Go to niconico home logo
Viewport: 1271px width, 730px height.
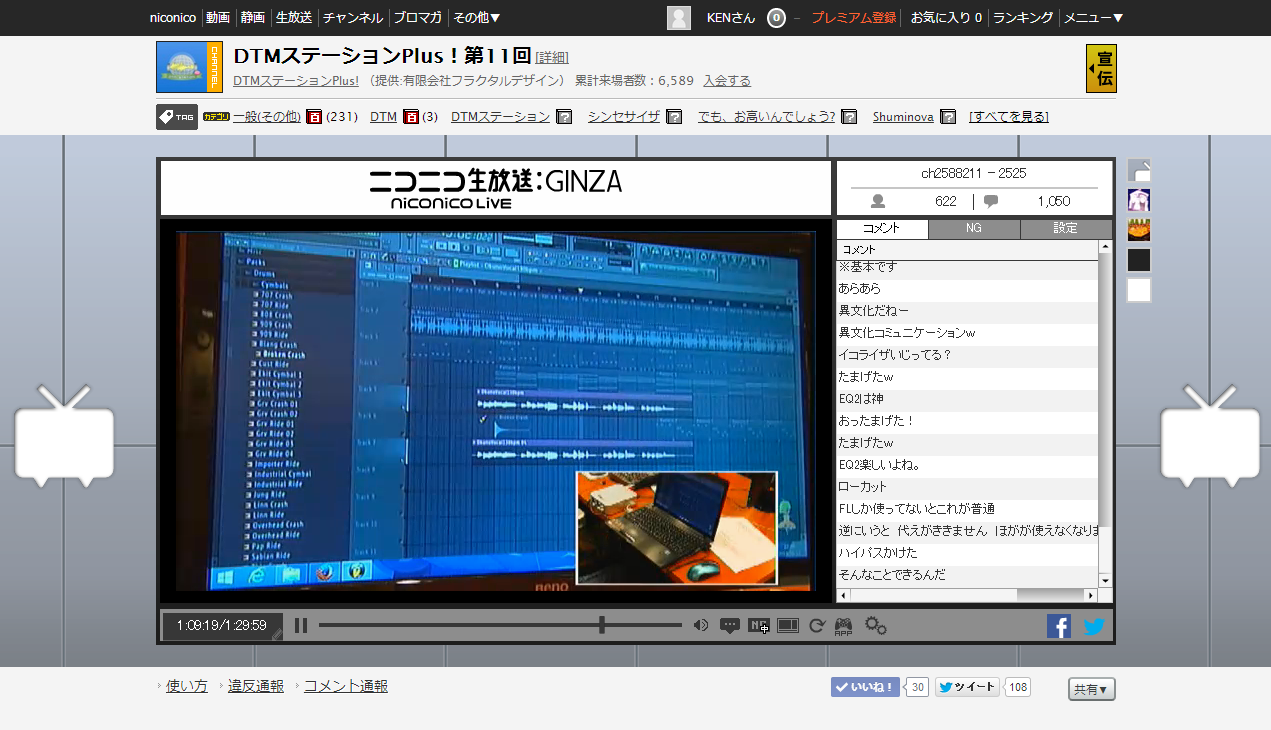(x=173, y=18)
